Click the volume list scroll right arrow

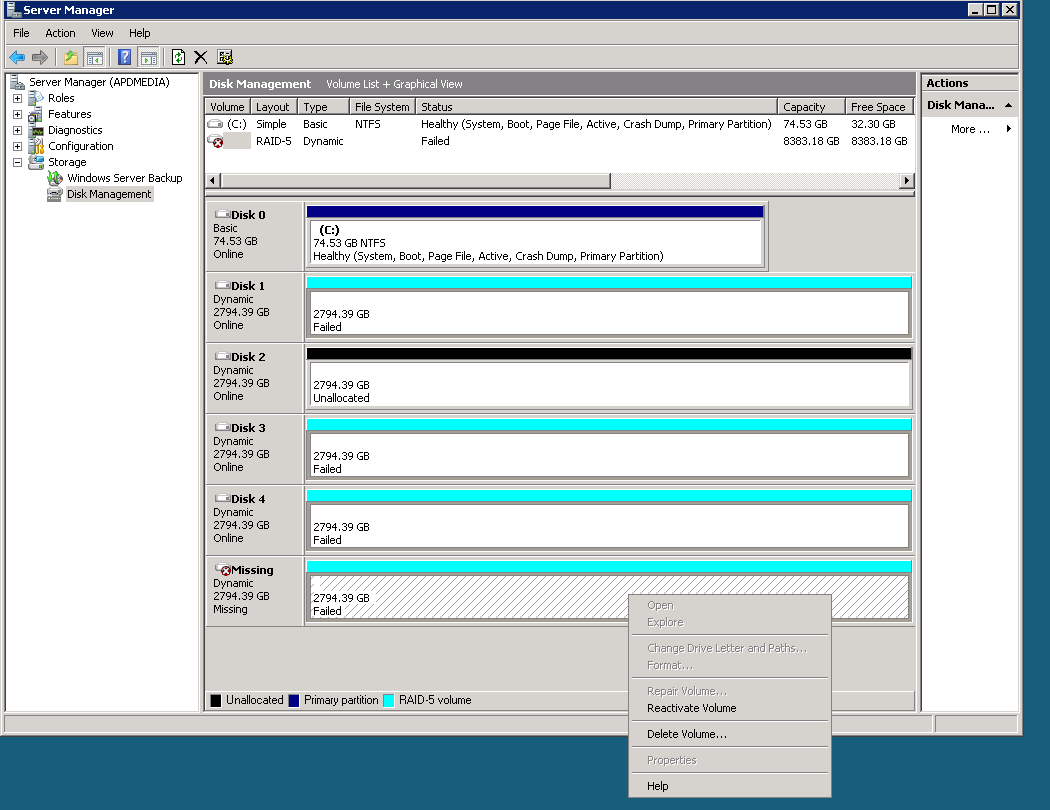[907, 181]
